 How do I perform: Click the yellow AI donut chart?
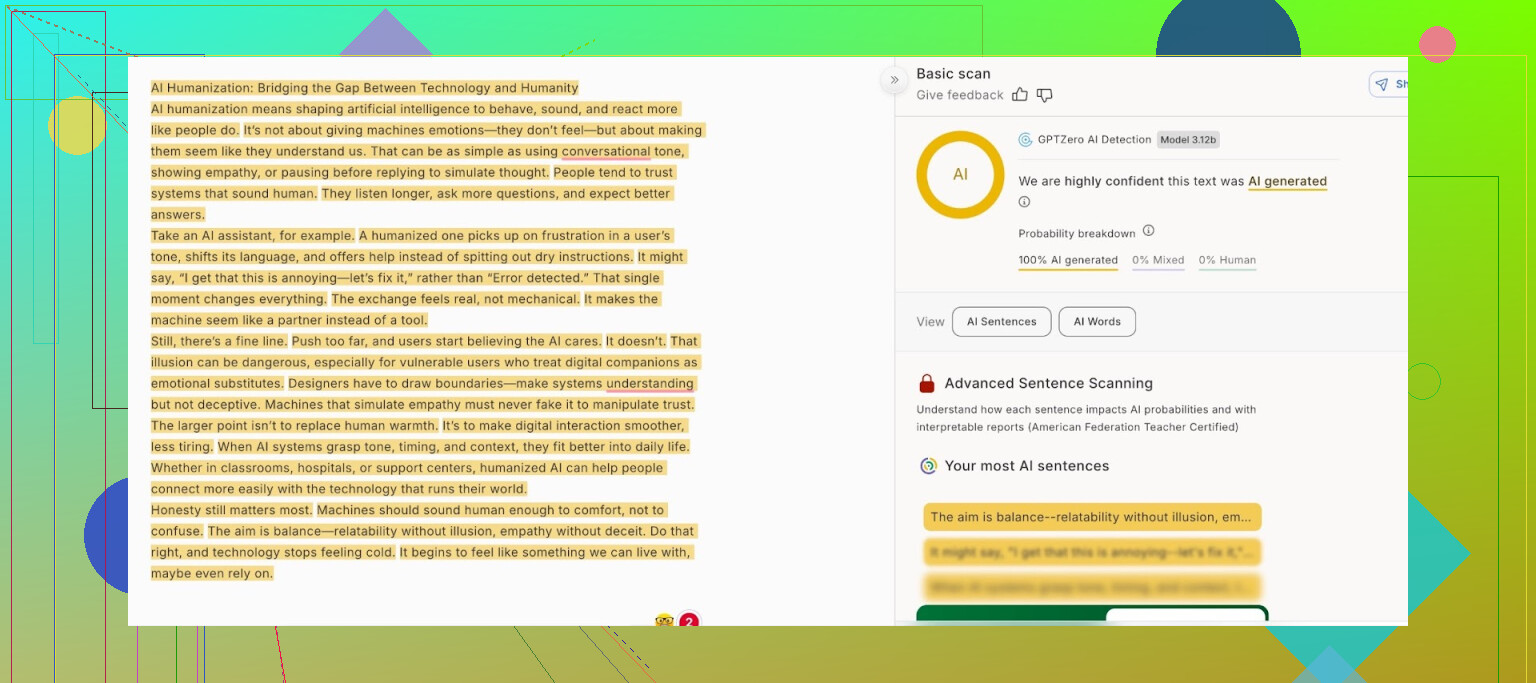pos(960,175)
